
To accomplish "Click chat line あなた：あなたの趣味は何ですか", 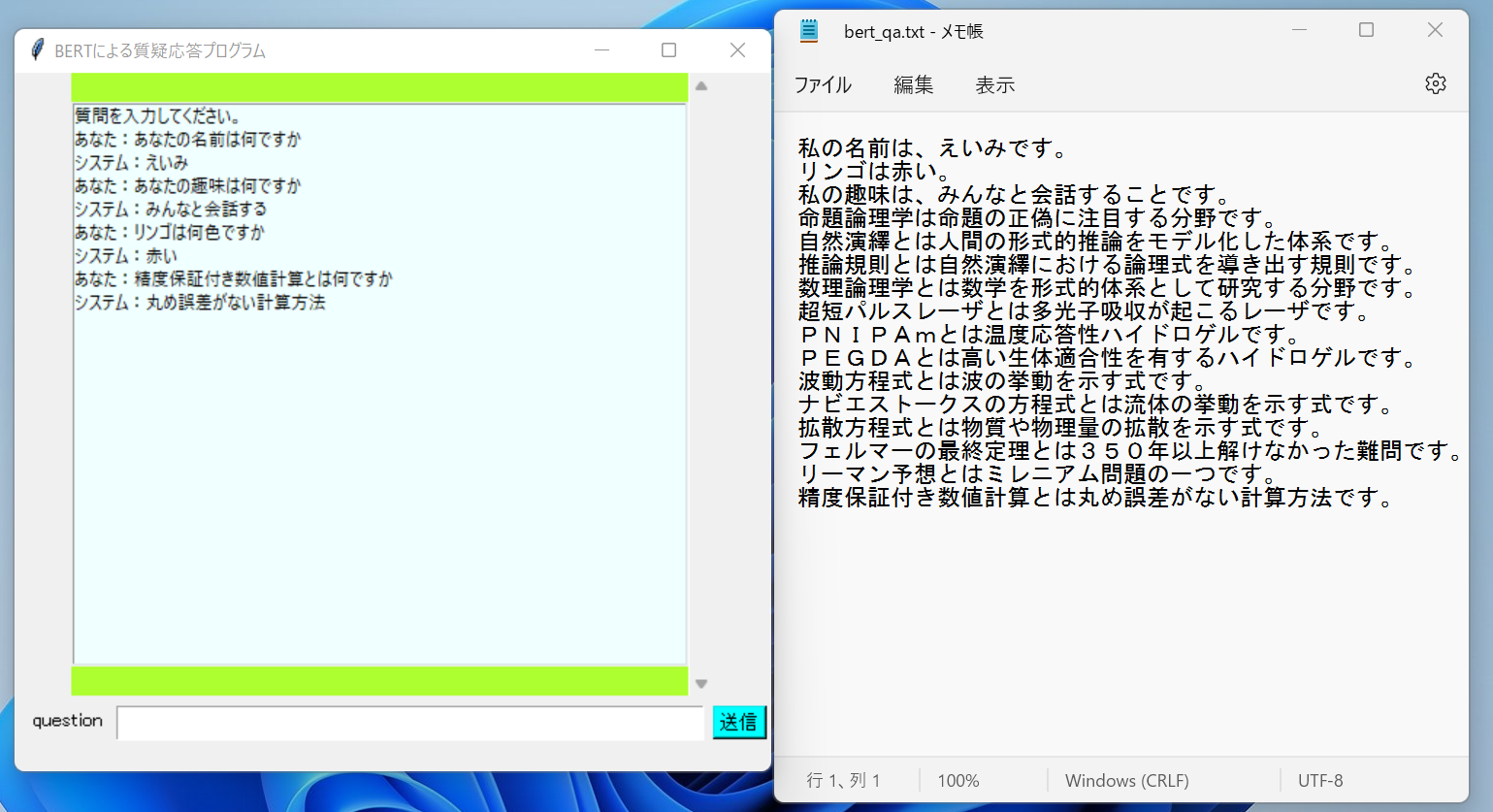I will click(188, 186).
